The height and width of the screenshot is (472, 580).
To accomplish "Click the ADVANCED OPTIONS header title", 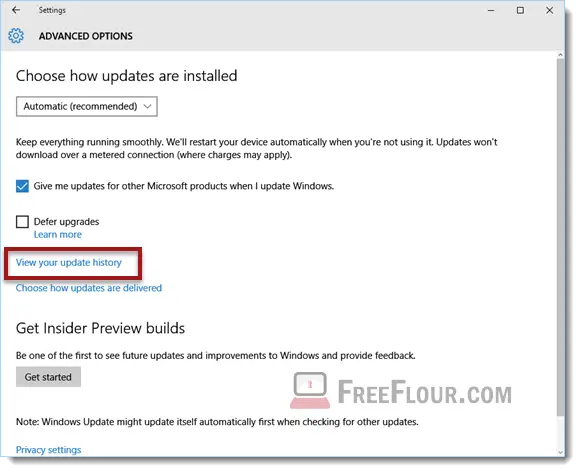I will (86, 36).
